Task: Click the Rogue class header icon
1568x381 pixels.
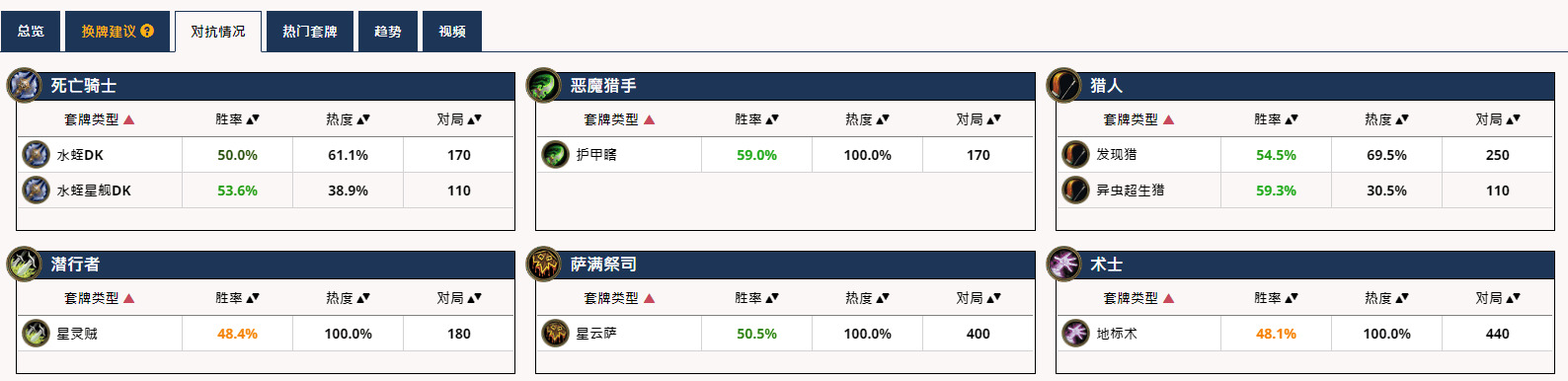Action: (x=24, y=265)
